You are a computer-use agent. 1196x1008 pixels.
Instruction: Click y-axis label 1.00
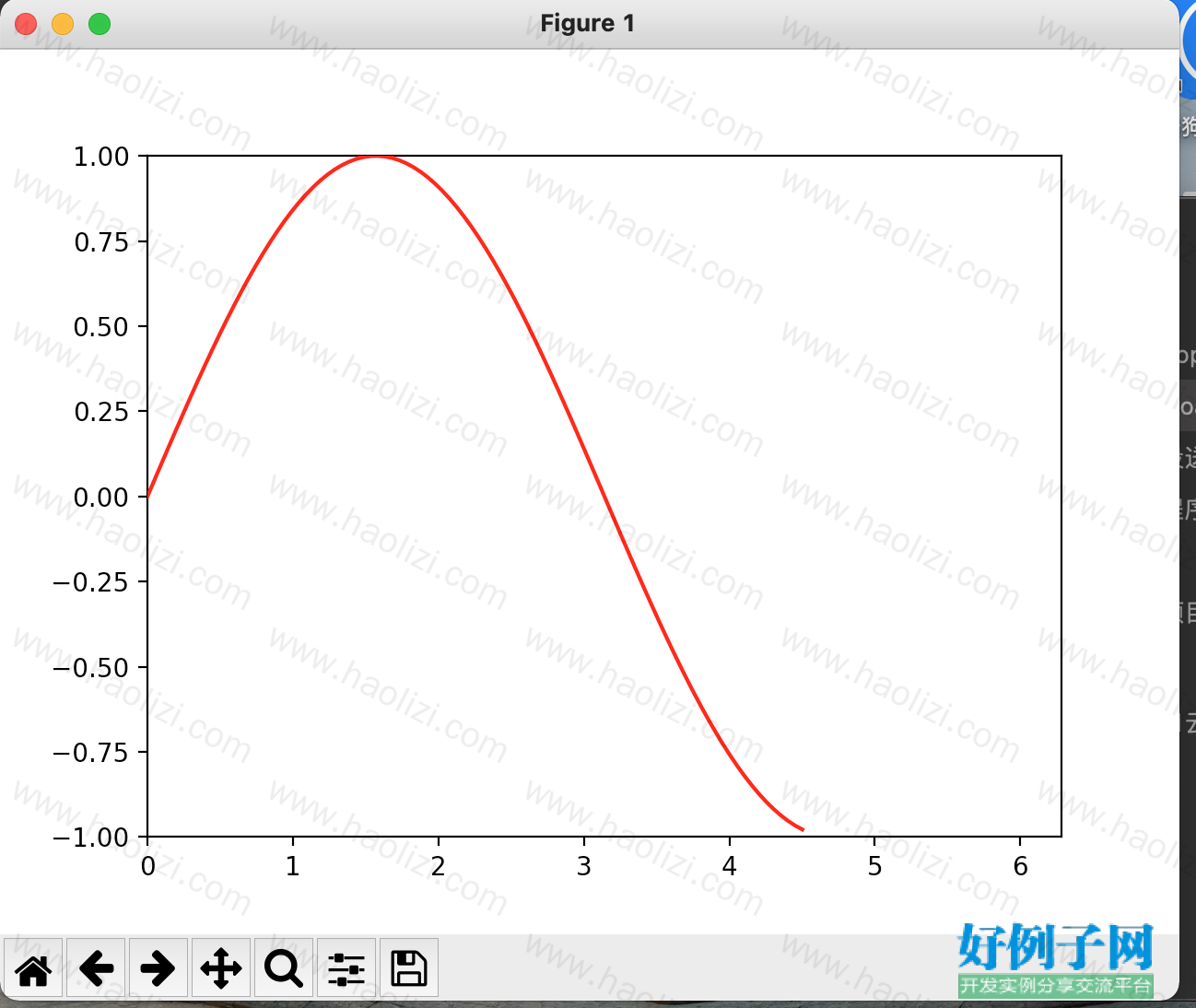[x=101, y=157]
